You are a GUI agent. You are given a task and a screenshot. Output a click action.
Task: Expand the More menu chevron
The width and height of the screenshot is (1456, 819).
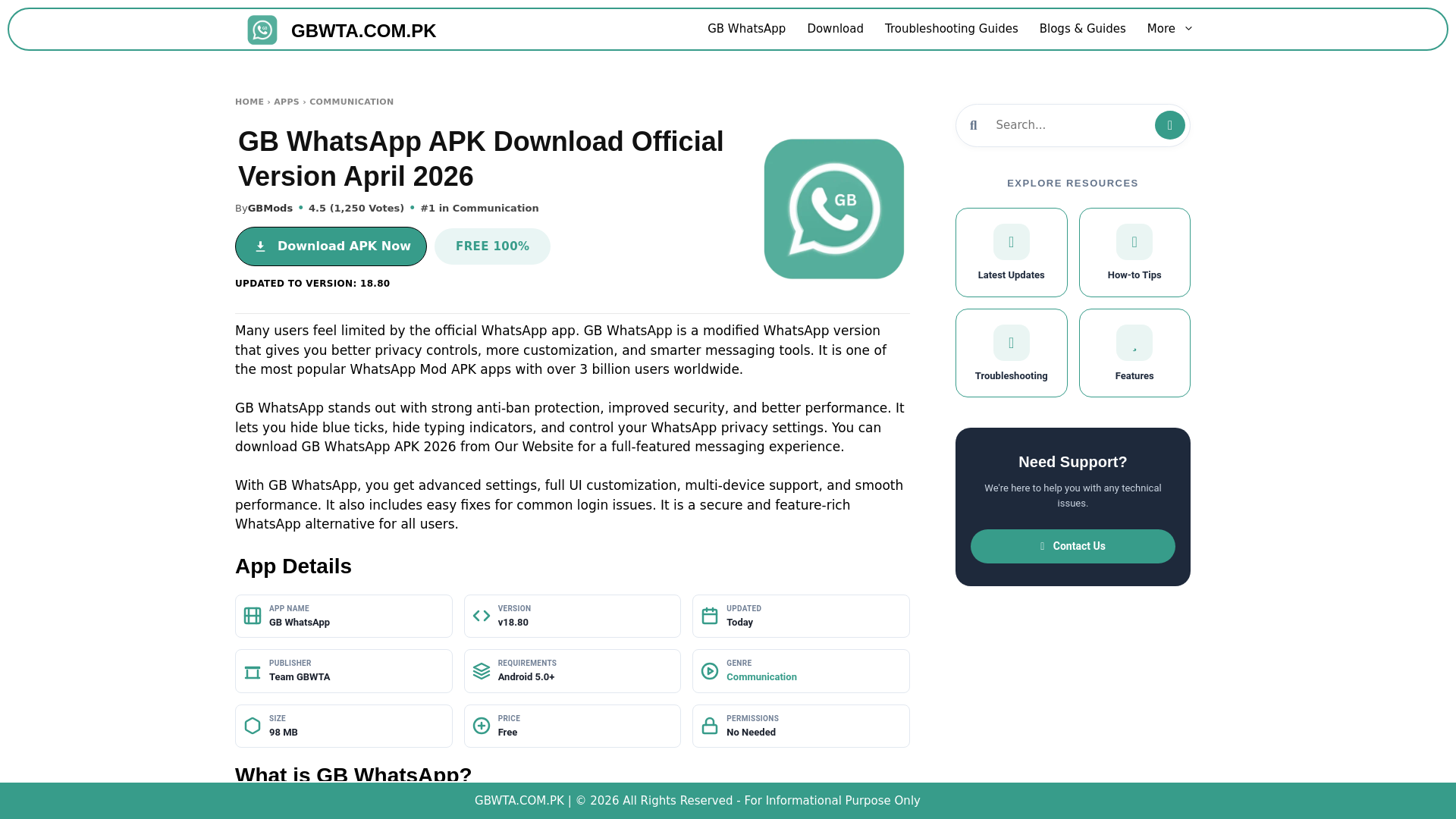coord(1188,29)
